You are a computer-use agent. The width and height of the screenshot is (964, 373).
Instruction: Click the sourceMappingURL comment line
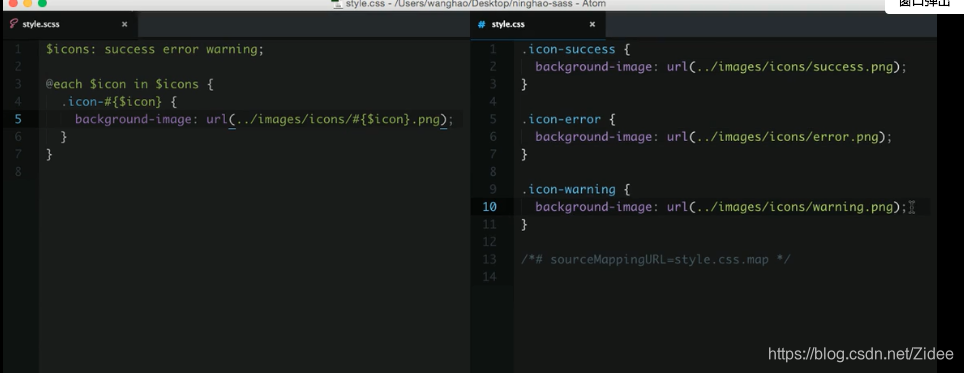pyautogui.click(x=655, y=259)
